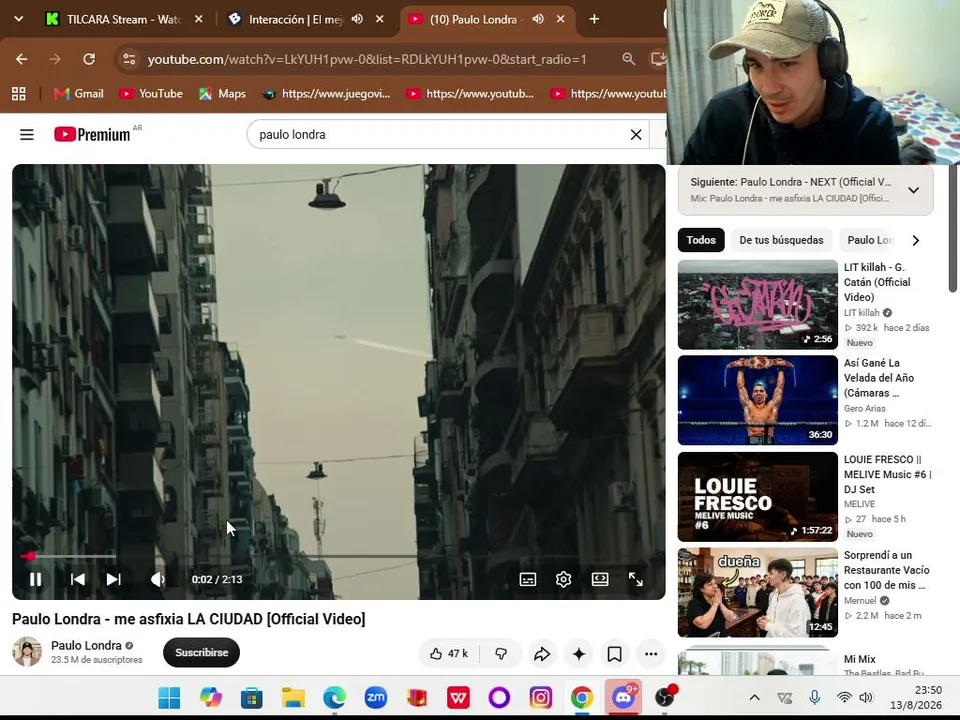Screen dimensions: 960x720
Task: View site information icon in address bar
Action: [x=129, y=59]
